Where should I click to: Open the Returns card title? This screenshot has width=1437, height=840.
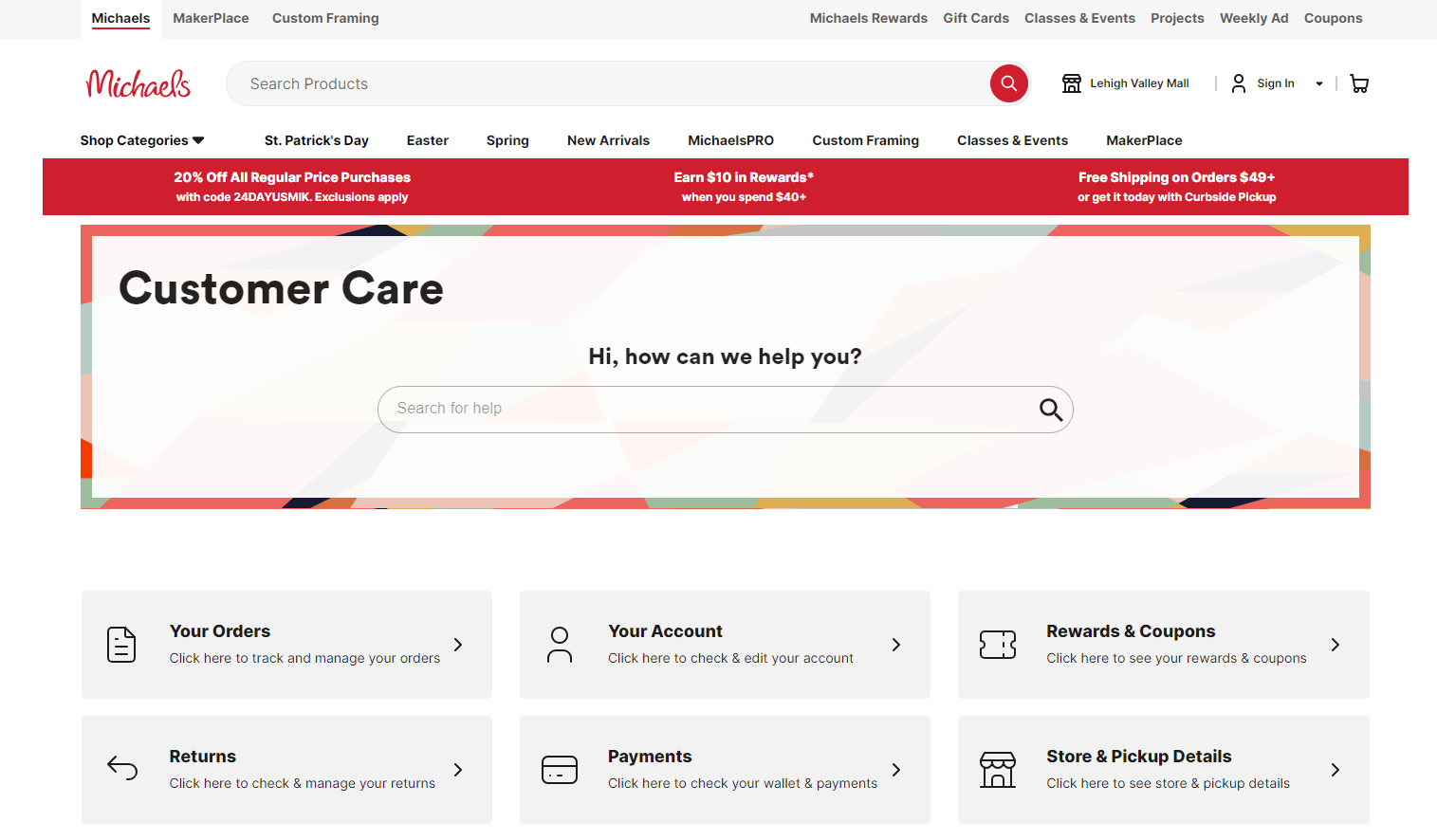(x=203, y=757)
